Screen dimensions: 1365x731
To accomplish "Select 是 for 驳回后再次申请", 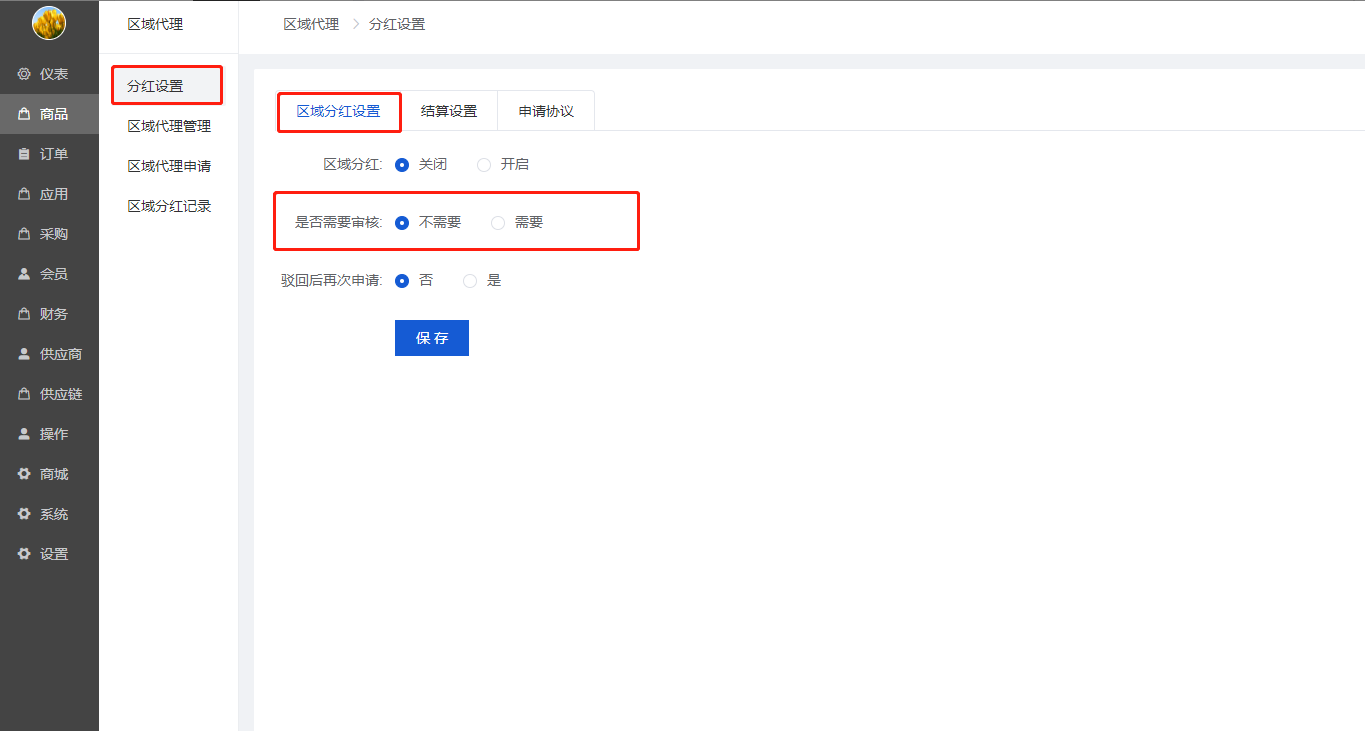I will 470,281.
